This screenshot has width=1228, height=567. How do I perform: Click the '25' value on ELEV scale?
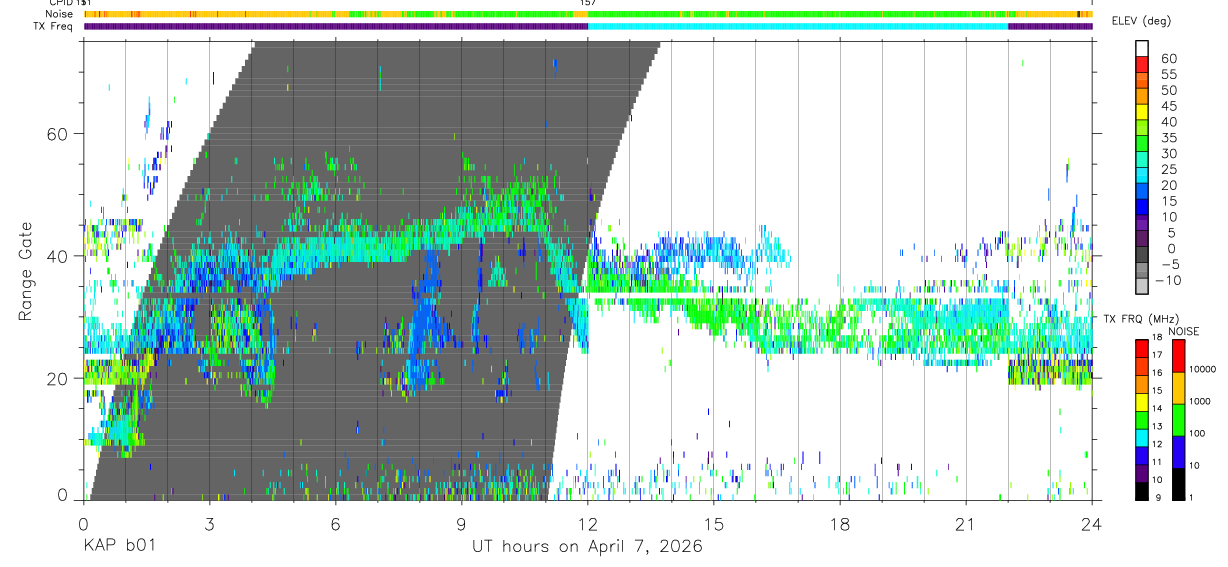click(x=1169, y=169)
